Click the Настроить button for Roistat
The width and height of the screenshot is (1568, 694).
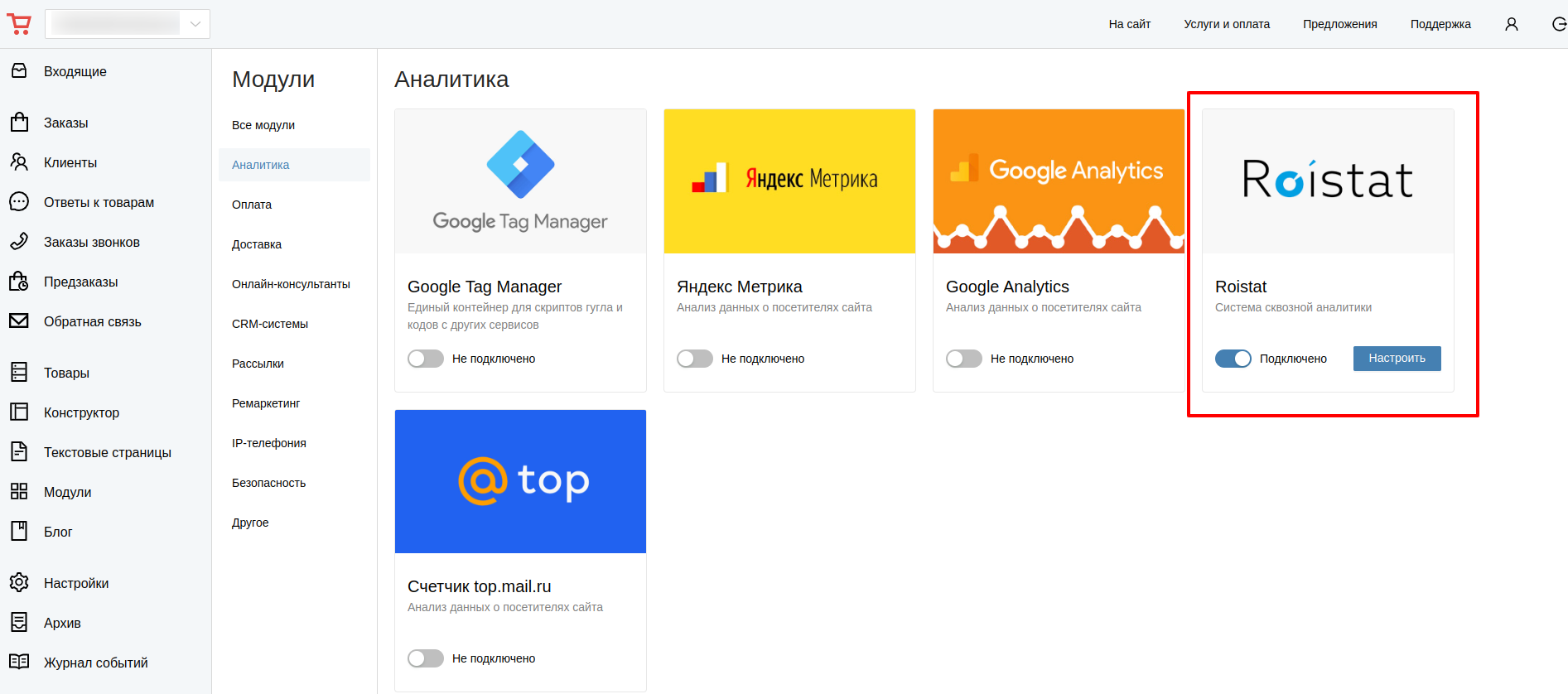coord(1397,359)
